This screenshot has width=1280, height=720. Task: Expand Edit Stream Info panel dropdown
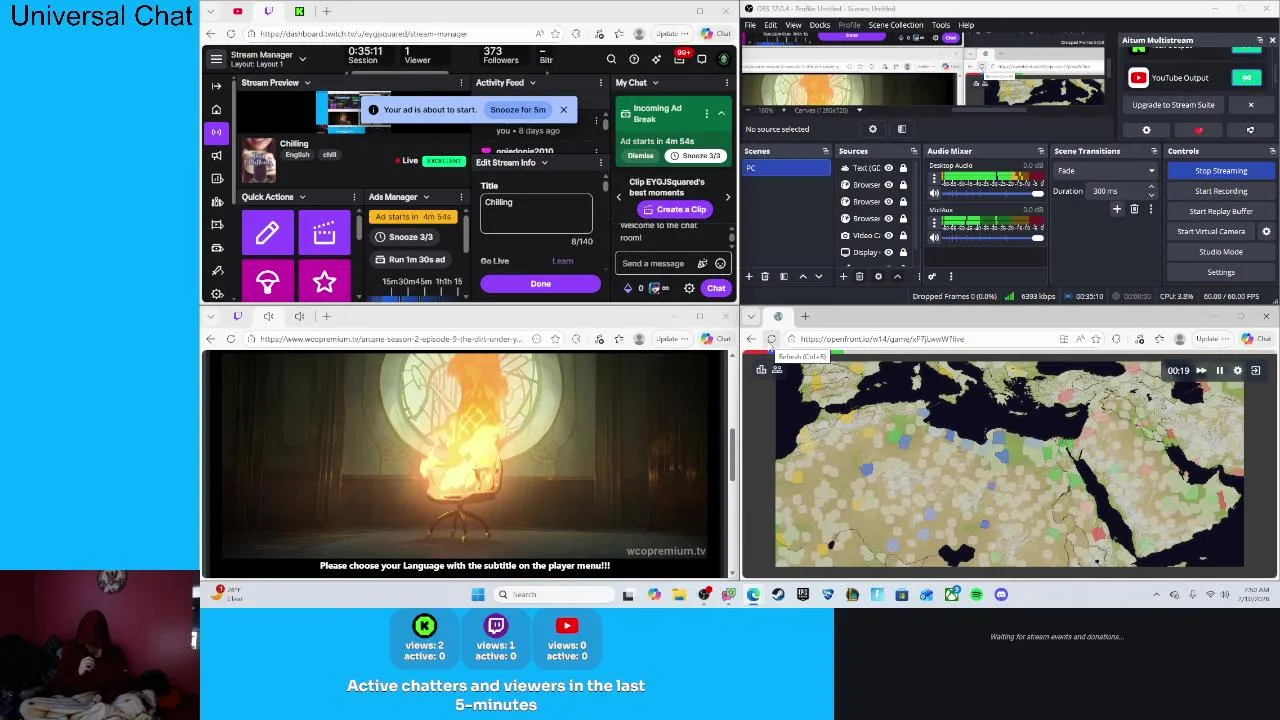[544, 162]
